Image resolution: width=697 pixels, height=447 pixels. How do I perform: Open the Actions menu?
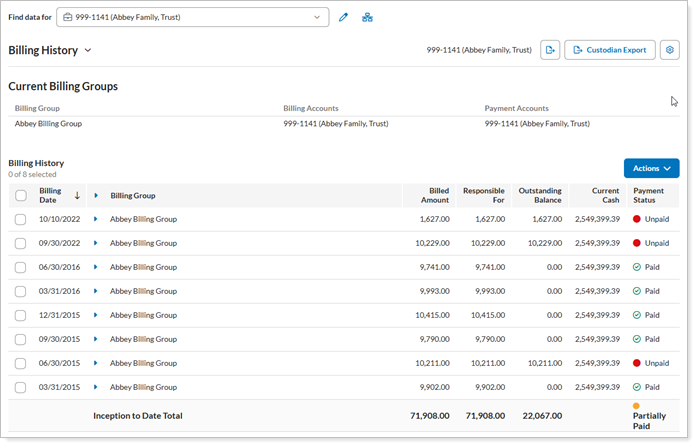coord(651,169)
